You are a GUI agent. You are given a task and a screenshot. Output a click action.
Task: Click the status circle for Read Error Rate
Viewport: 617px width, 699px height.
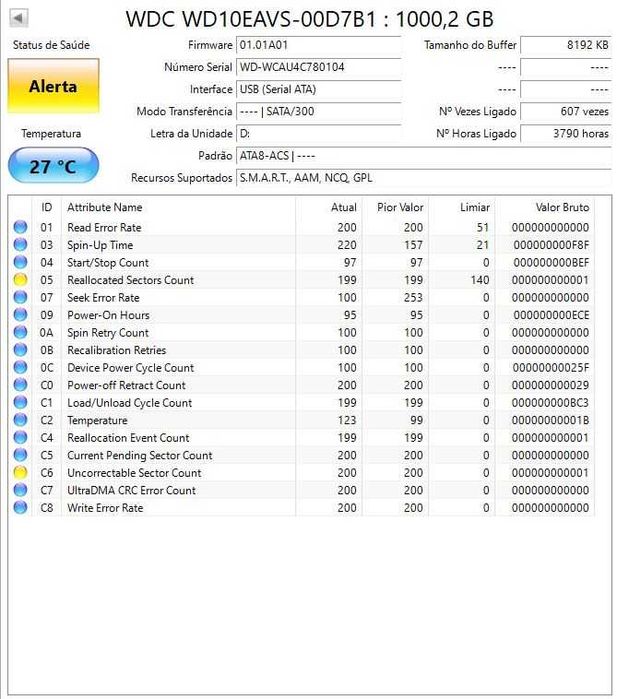click(20, 227)
